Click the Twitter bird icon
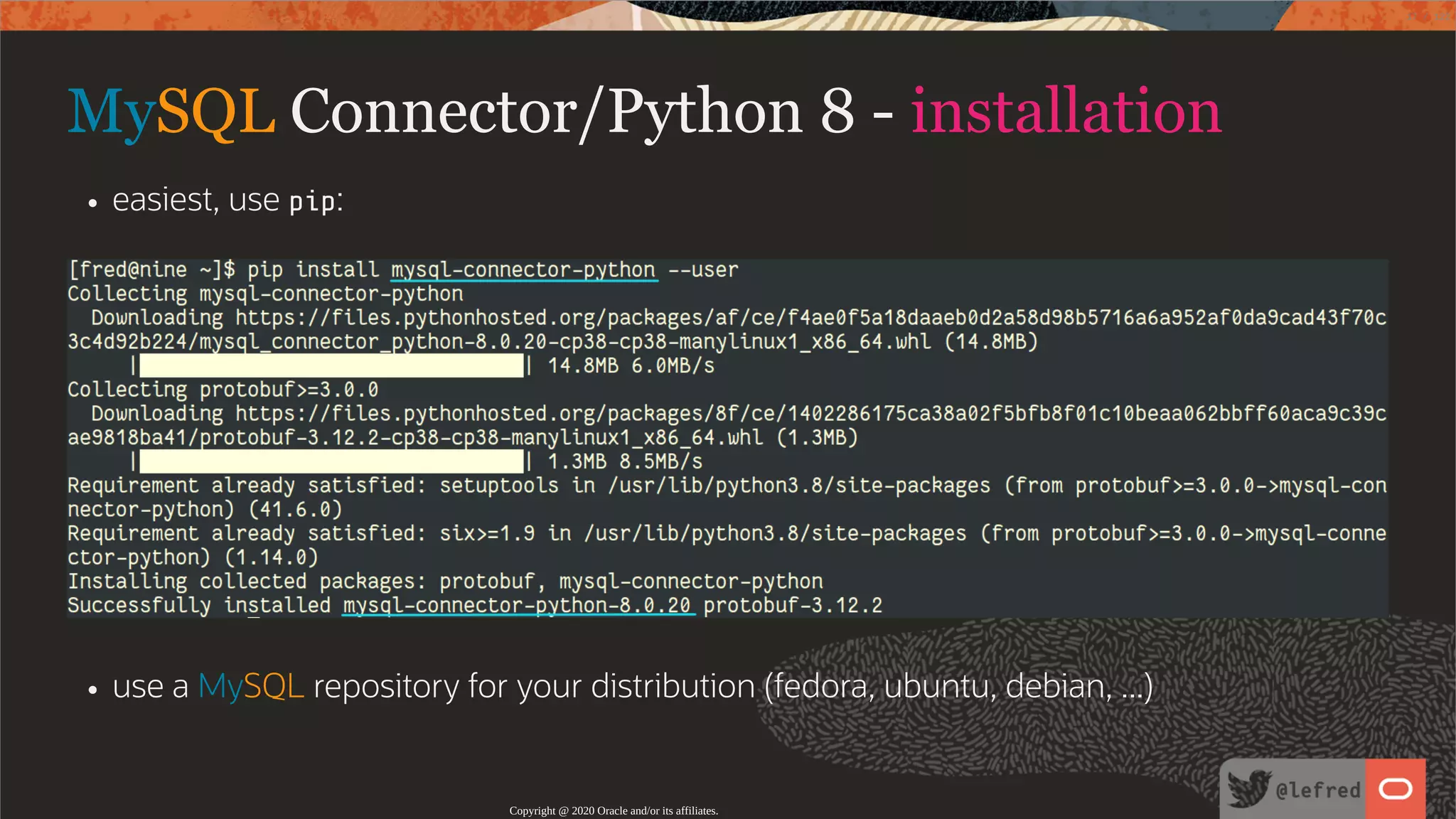1456x819 pixels. (x=1248, y=788)
